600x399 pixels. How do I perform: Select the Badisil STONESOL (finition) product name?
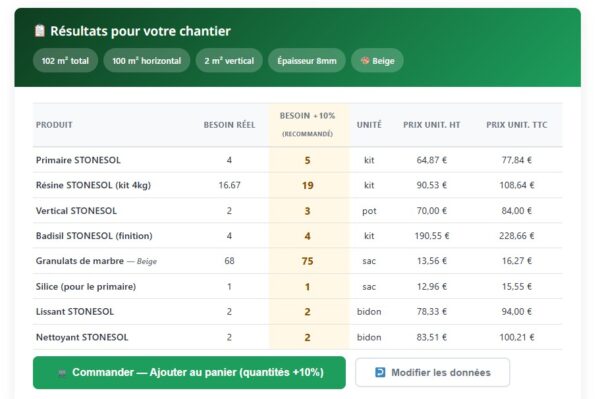coord(94,236)
